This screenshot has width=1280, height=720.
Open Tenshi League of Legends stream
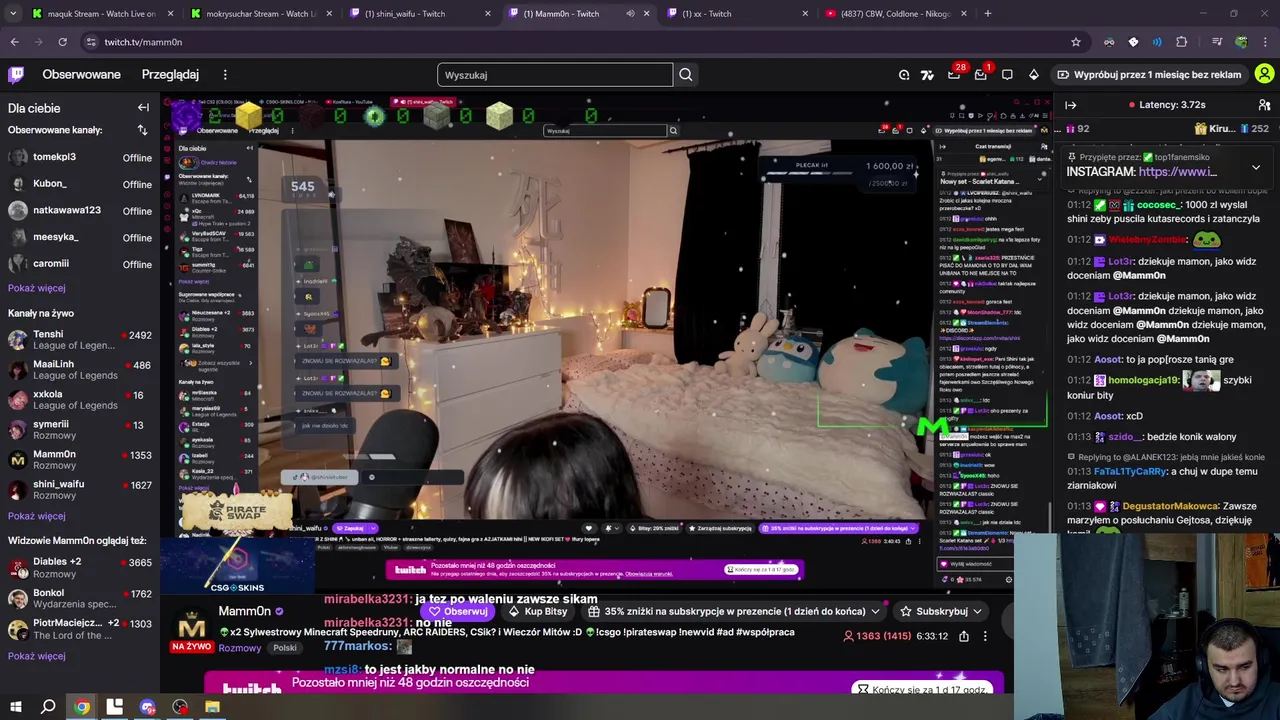[80, 340]
